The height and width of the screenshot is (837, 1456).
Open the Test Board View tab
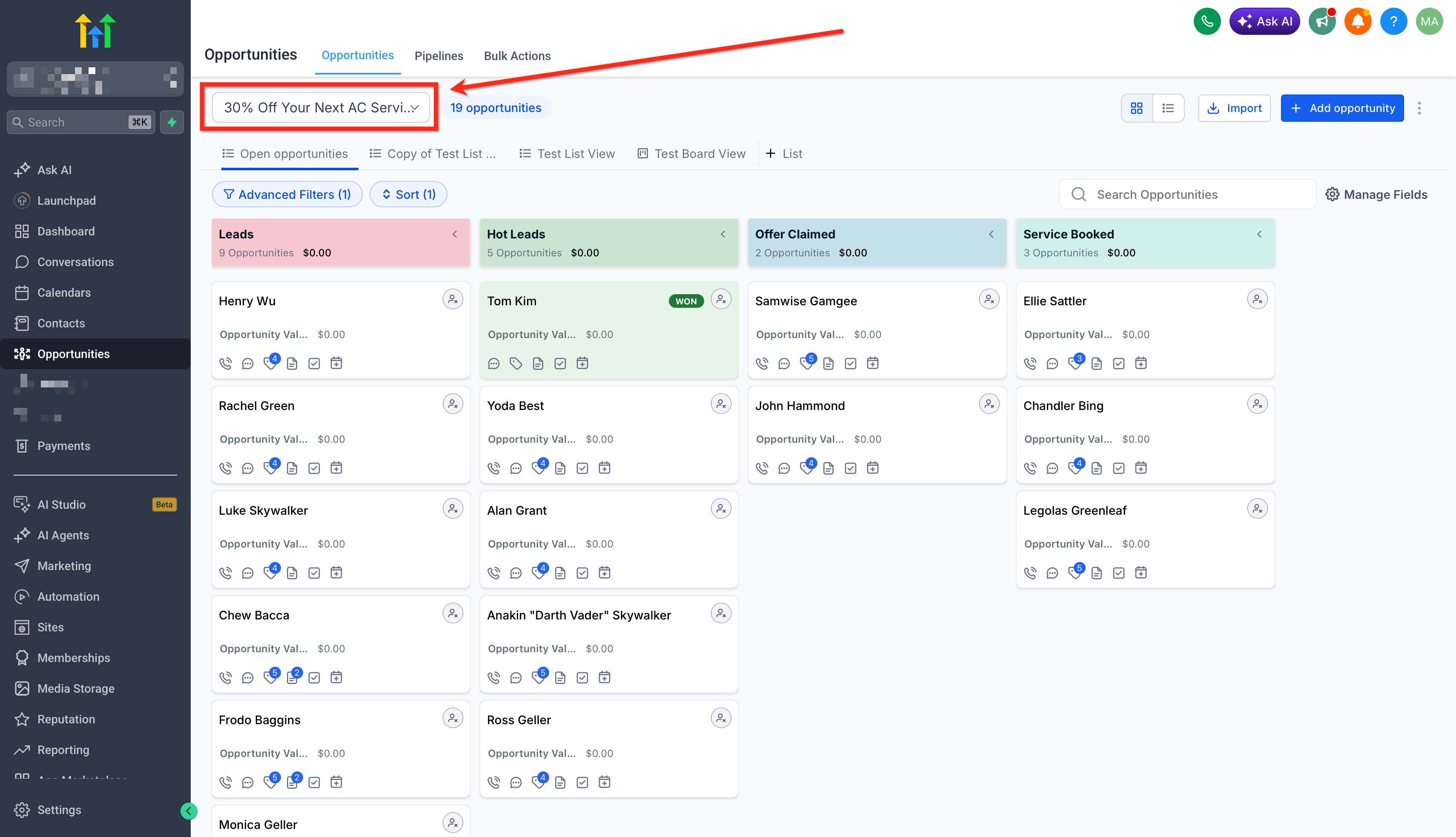pos(691,154)
